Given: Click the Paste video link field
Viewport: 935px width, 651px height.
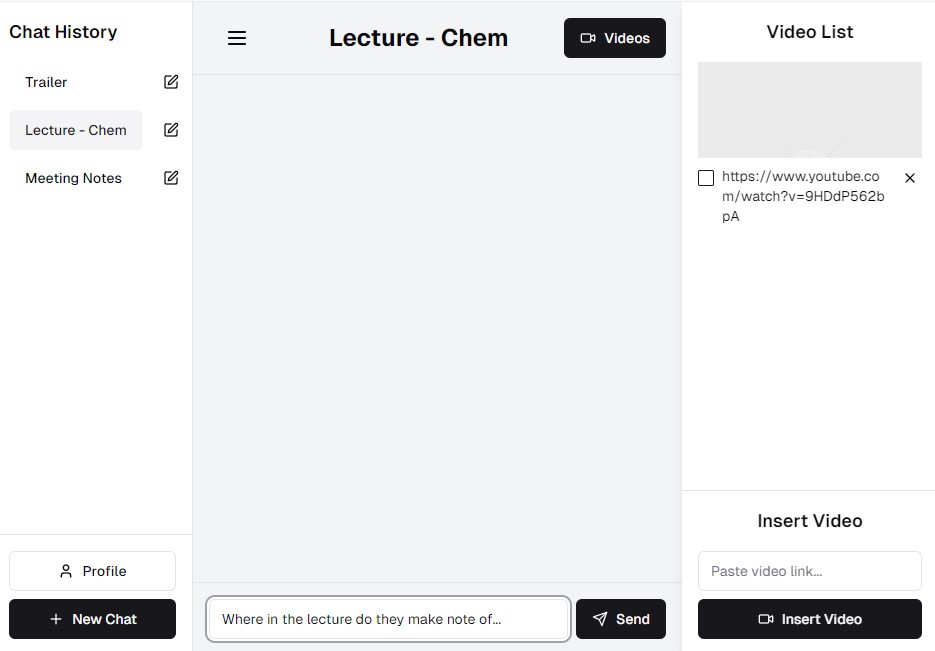Looking at the screenshot, I should [809, 571].
